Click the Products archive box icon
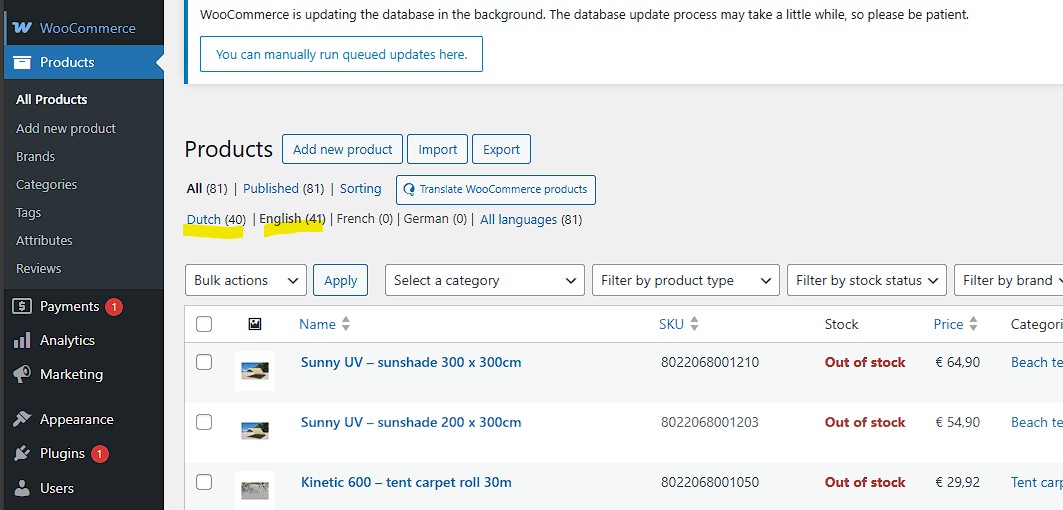 pyautogui.click(x=22, y=62)
